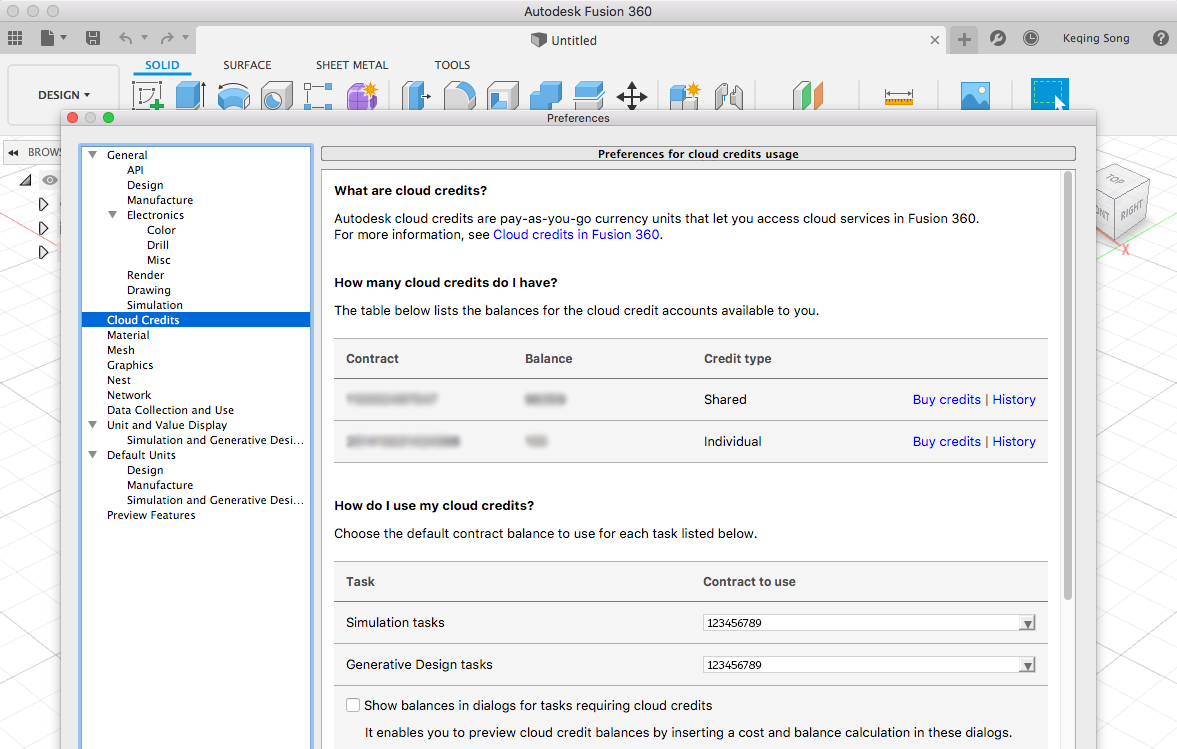Image resolution: width=1177 pixels, height=749 pixels.
Task: Undo the last action
Action: [x=125, y=38]
